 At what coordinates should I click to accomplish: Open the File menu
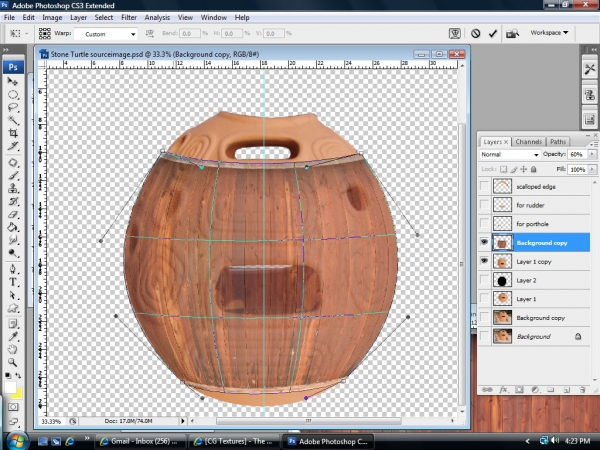(x=9, y=18)
